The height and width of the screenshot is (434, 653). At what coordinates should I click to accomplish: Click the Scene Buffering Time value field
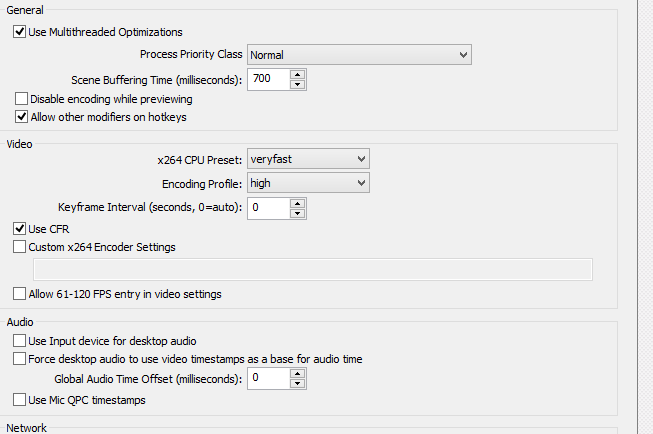(268, 79)
